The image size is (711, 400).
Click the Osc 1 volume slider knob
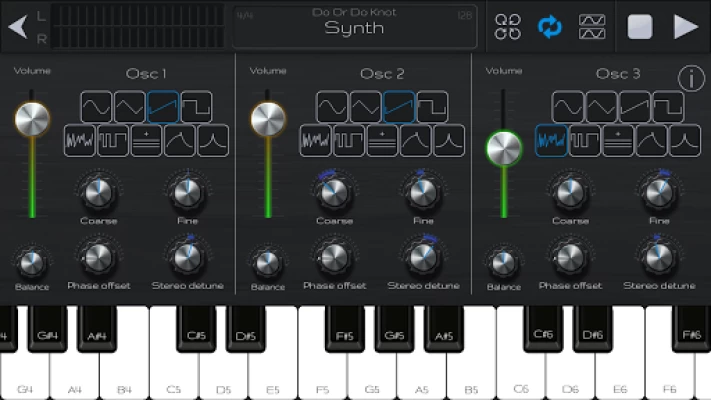point(32,119)
